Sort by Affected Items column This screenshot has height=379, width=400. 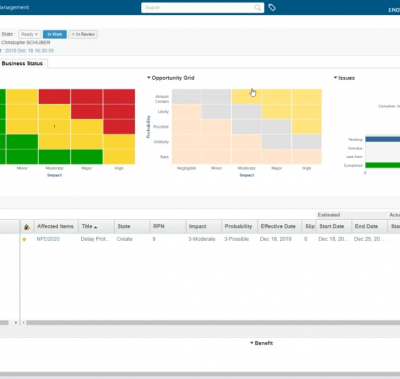click(x=56, y=226)
